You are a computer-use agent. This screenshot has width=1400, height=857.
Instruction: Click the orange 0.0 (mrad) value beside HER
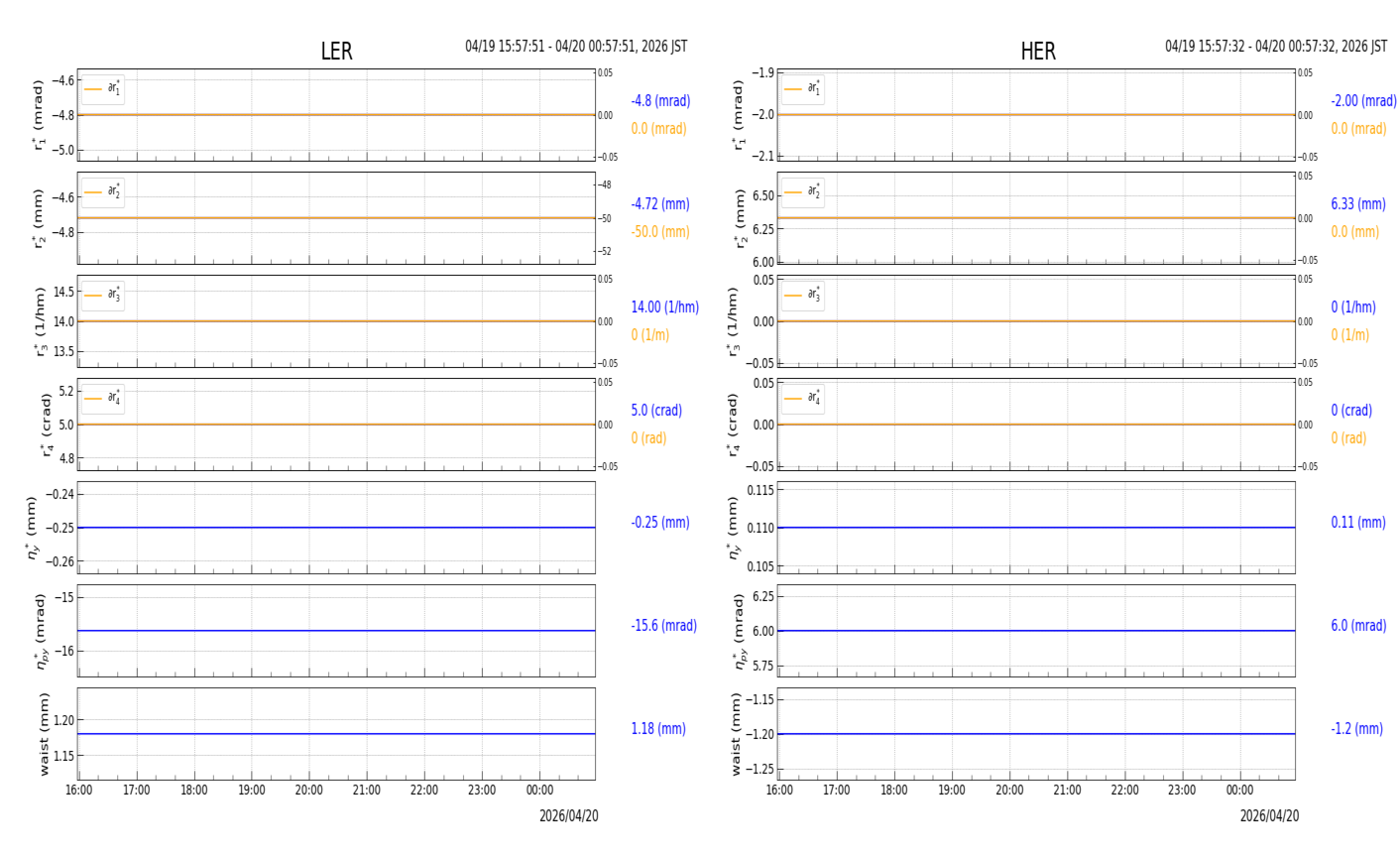(x=1358, y=129)
